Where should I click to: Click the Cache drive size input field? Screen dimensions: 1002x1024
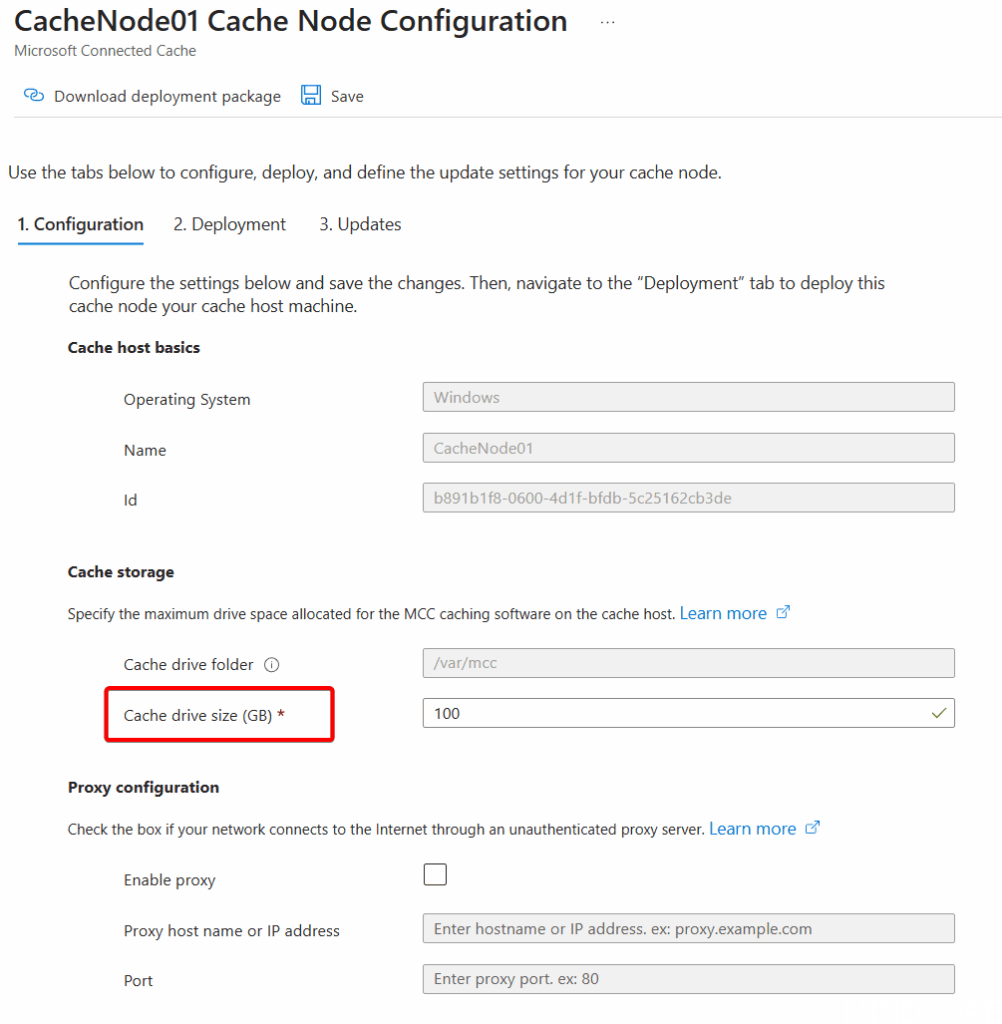click(688, 713)
